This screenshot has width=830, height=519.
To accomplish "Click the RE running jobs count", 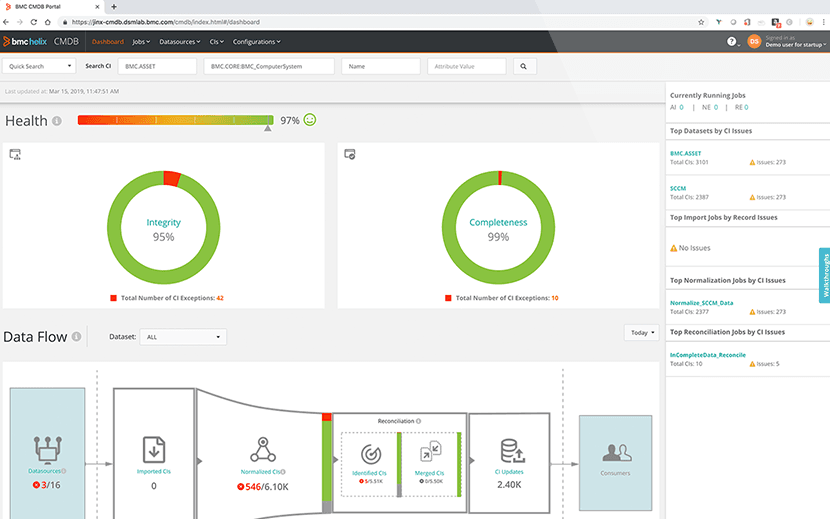I will pos(746,108).
